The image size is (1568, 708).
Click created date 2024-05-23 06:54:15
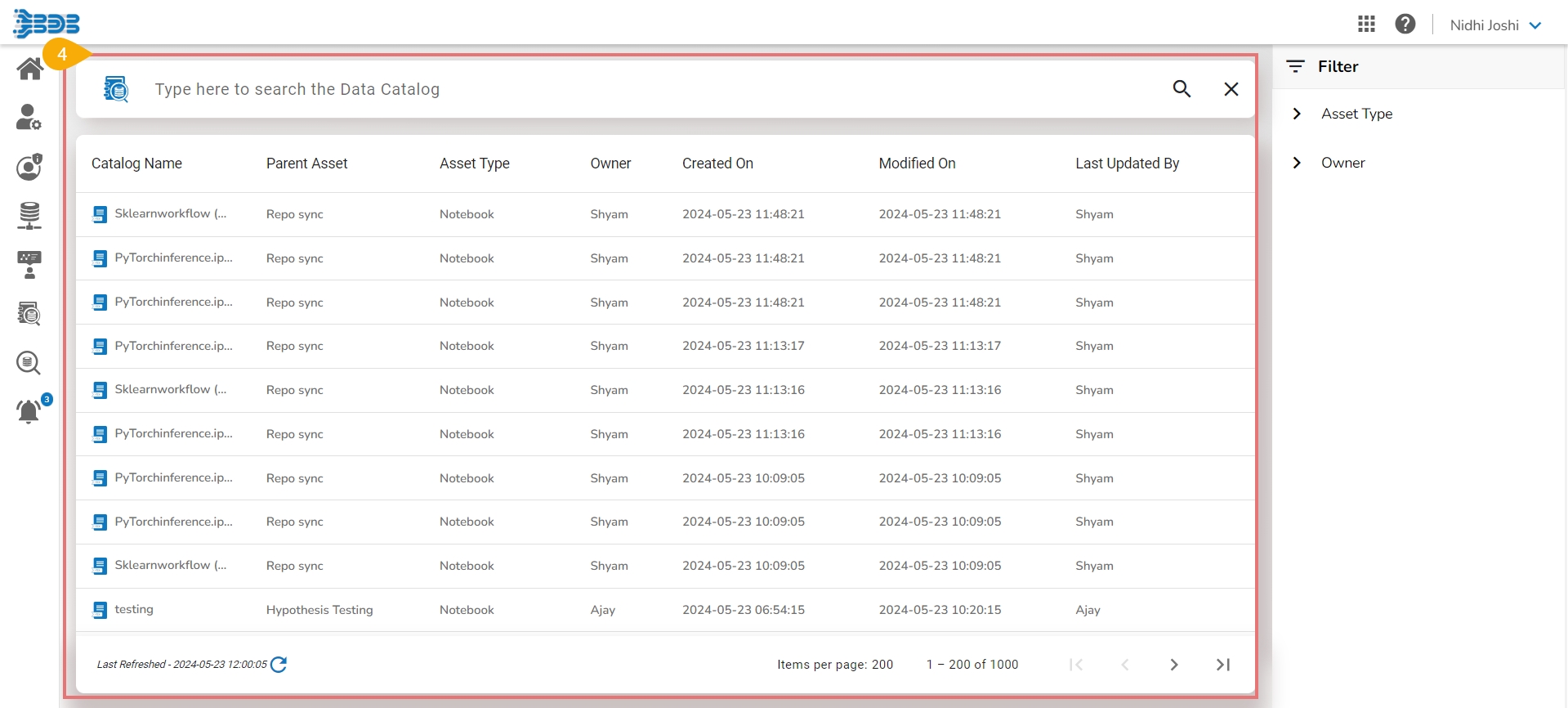click(x=744, y=610)
